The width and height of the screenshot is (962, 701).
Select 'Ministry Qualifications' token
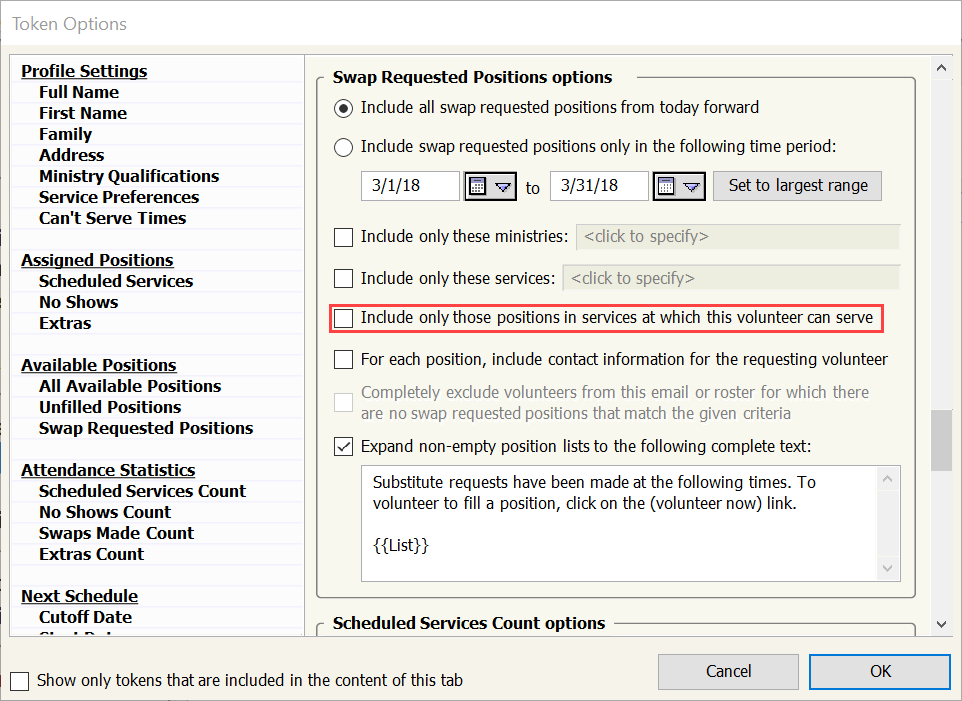pos(129,176)
